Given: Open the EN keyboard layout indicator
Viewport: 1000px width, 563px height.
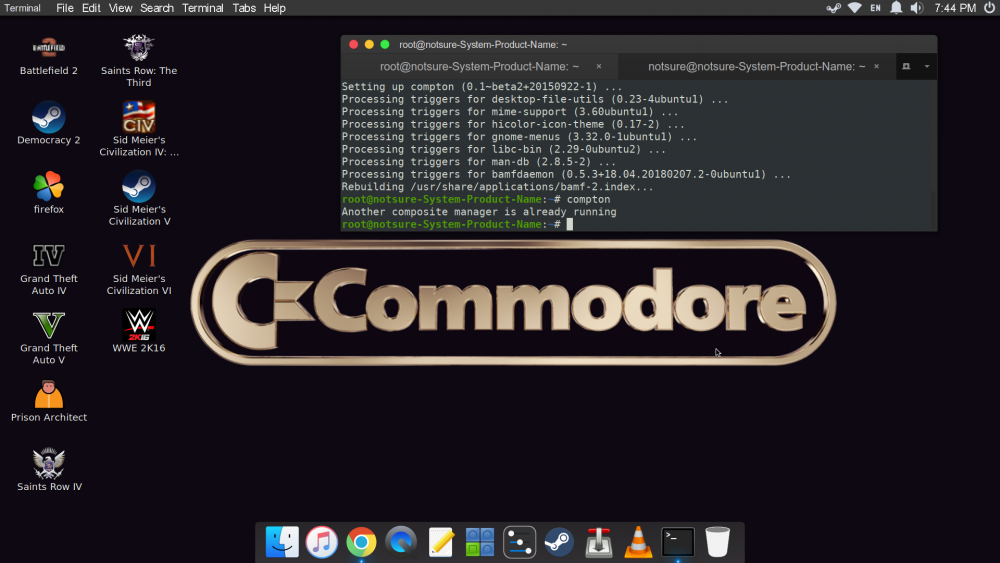Looking at the screenshot, I should pos(876,8).
